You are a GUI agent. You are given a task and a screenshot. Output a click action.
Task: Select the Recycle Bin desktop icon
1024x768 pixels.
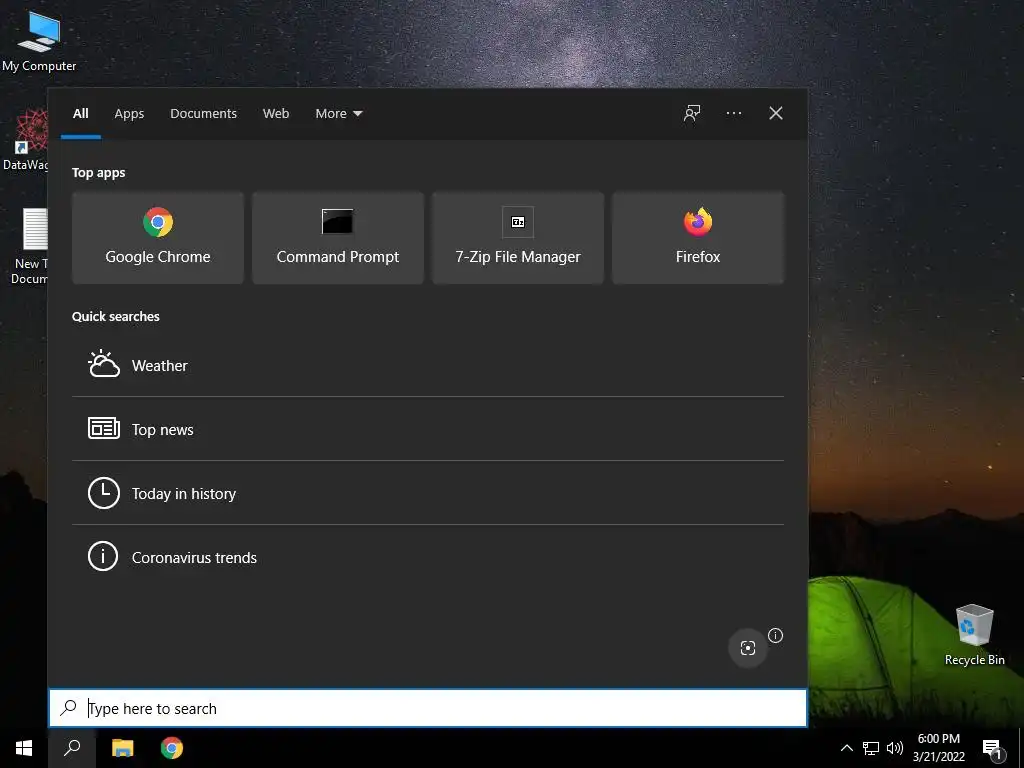974,634
